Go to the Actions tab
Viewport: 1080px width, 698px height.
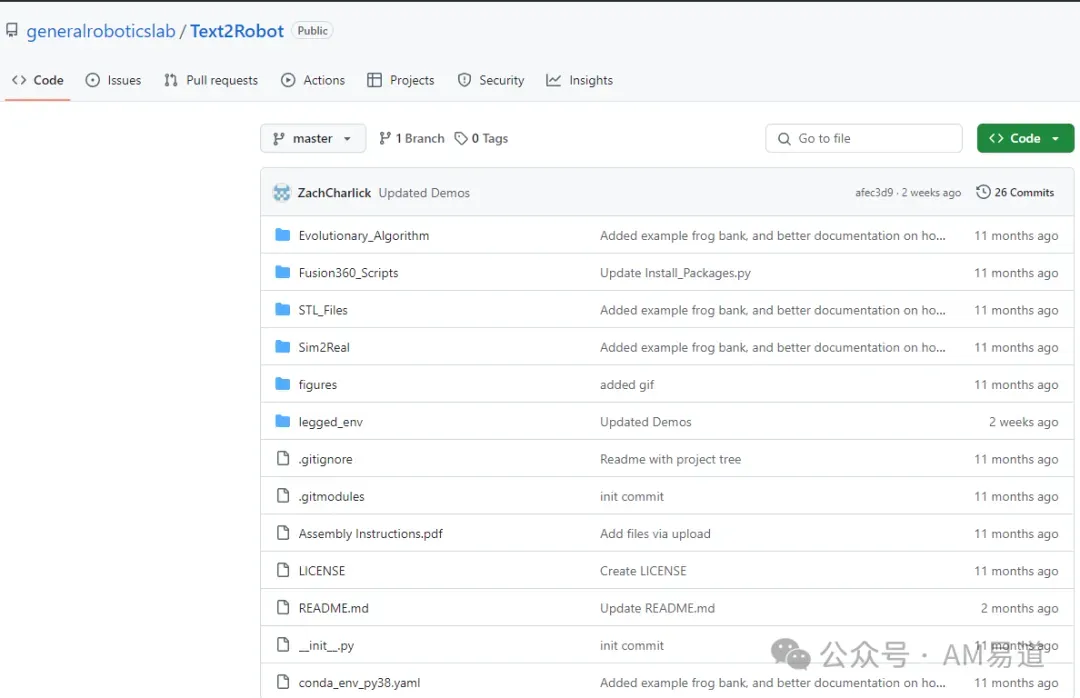coord(313,81)
